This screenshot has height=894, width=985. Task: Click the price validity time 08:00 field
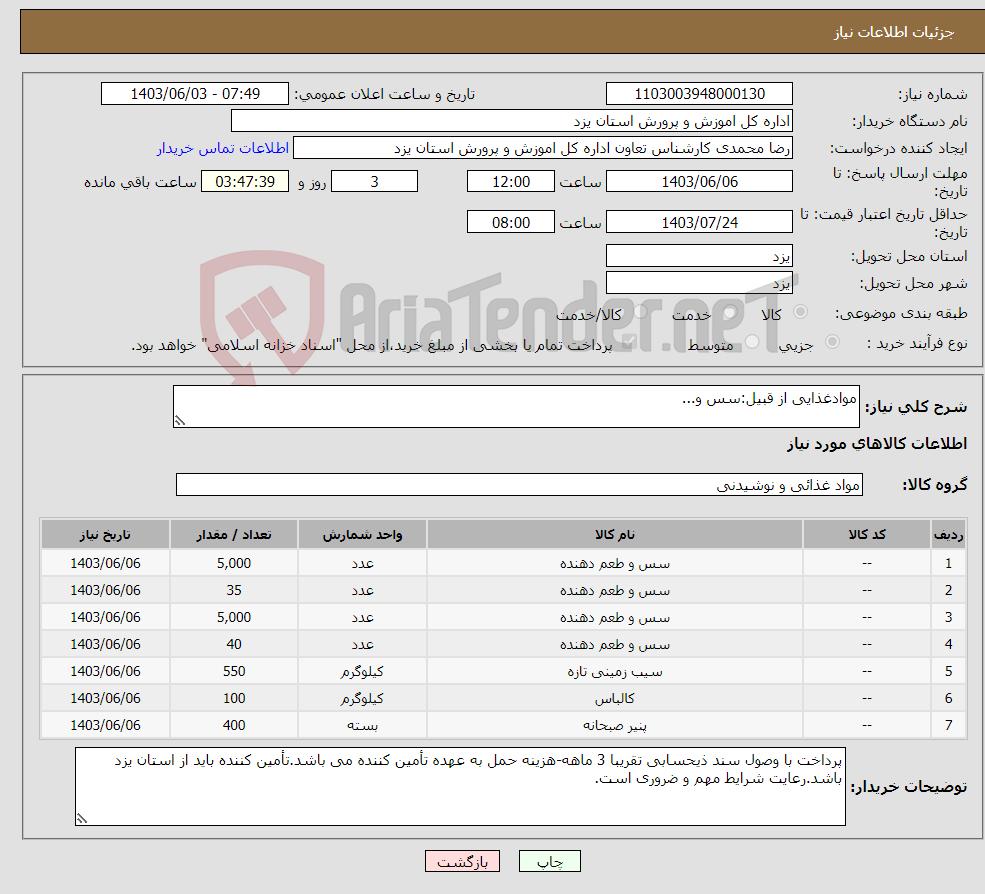(511, 222)
